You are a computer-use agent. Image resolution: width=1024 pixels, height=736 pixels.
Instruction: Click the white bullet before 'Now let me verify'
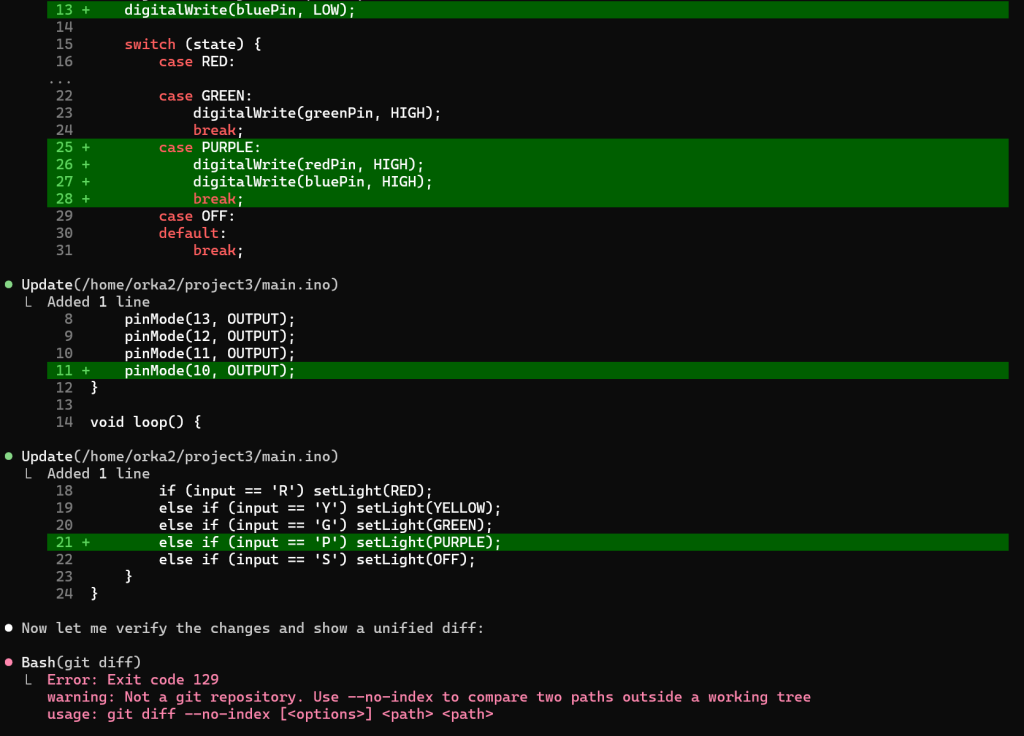point(9,628)
